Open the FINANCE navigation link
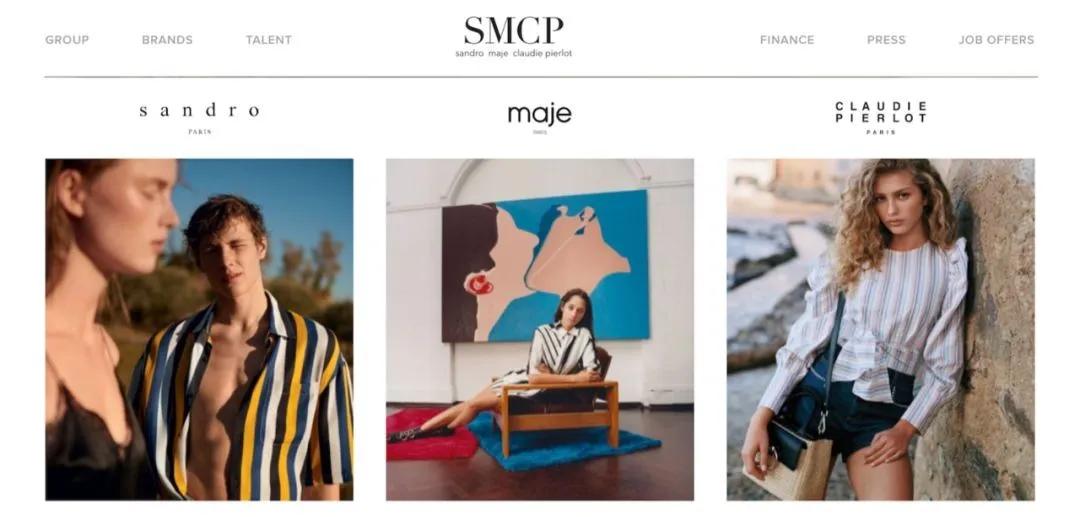This screenshot has width=1080, height=517. pos(787,40)
